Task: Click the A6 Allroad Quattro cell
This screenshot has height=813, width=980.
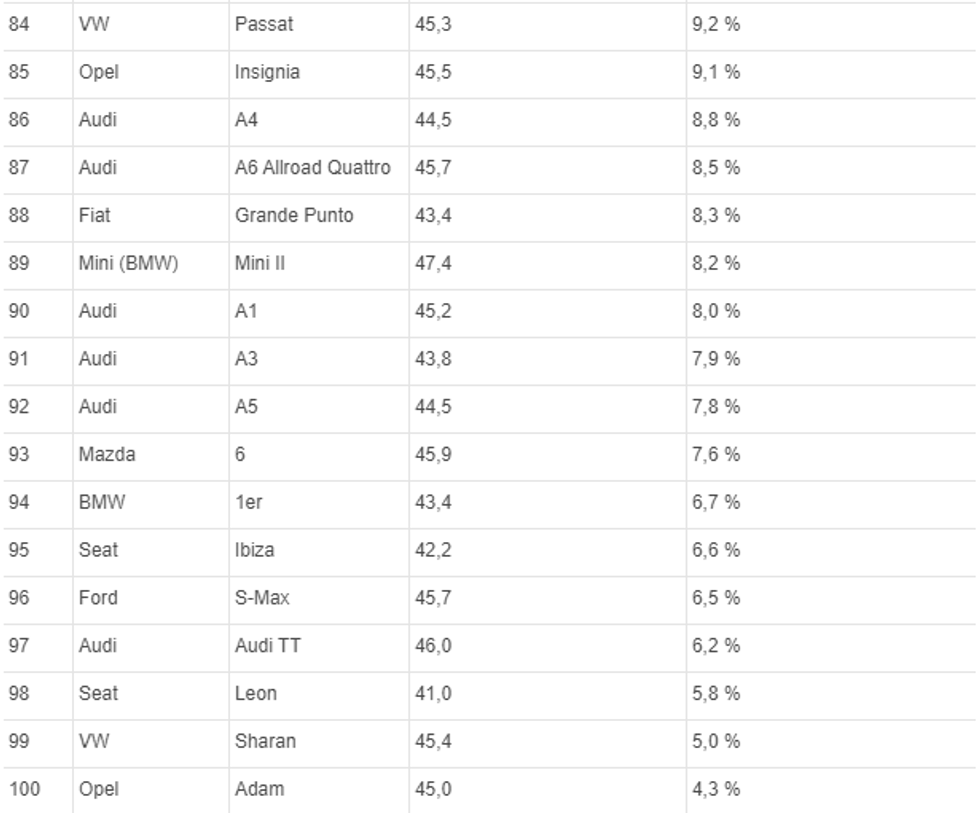Action: click(312, 168)
